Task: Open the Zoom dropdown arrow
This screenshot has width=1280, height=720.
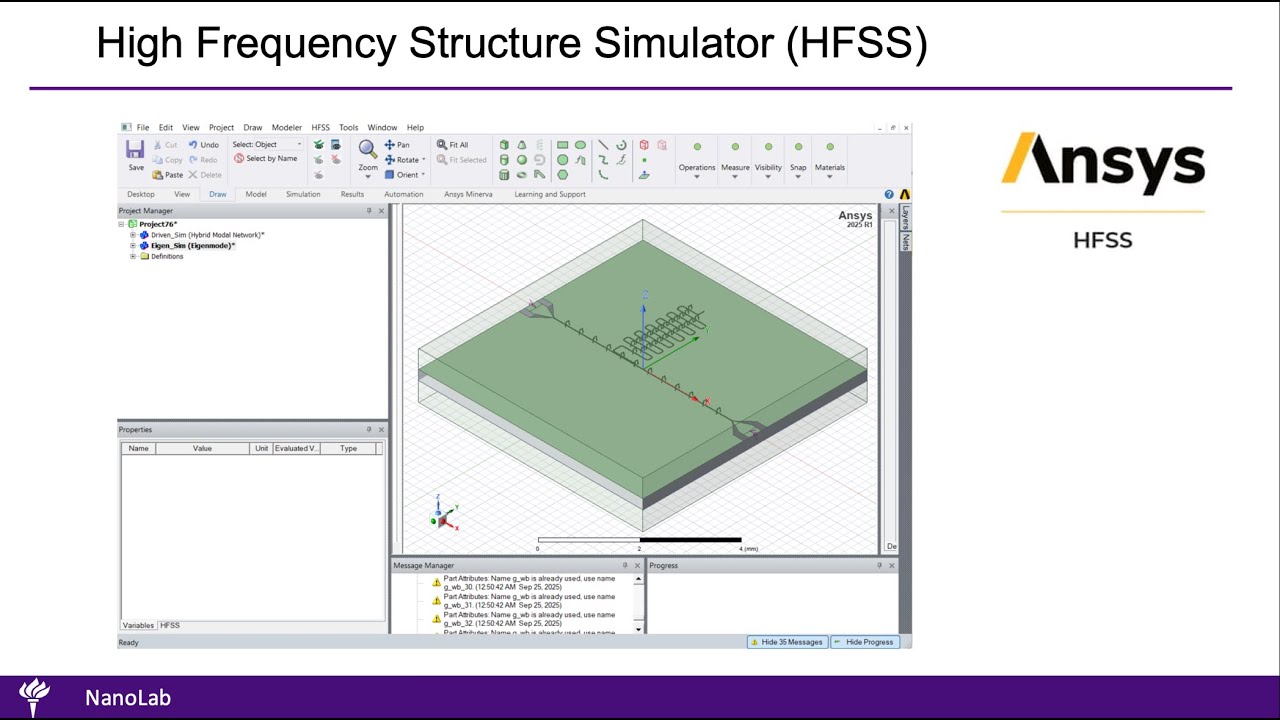Action: tap(368, 177)
